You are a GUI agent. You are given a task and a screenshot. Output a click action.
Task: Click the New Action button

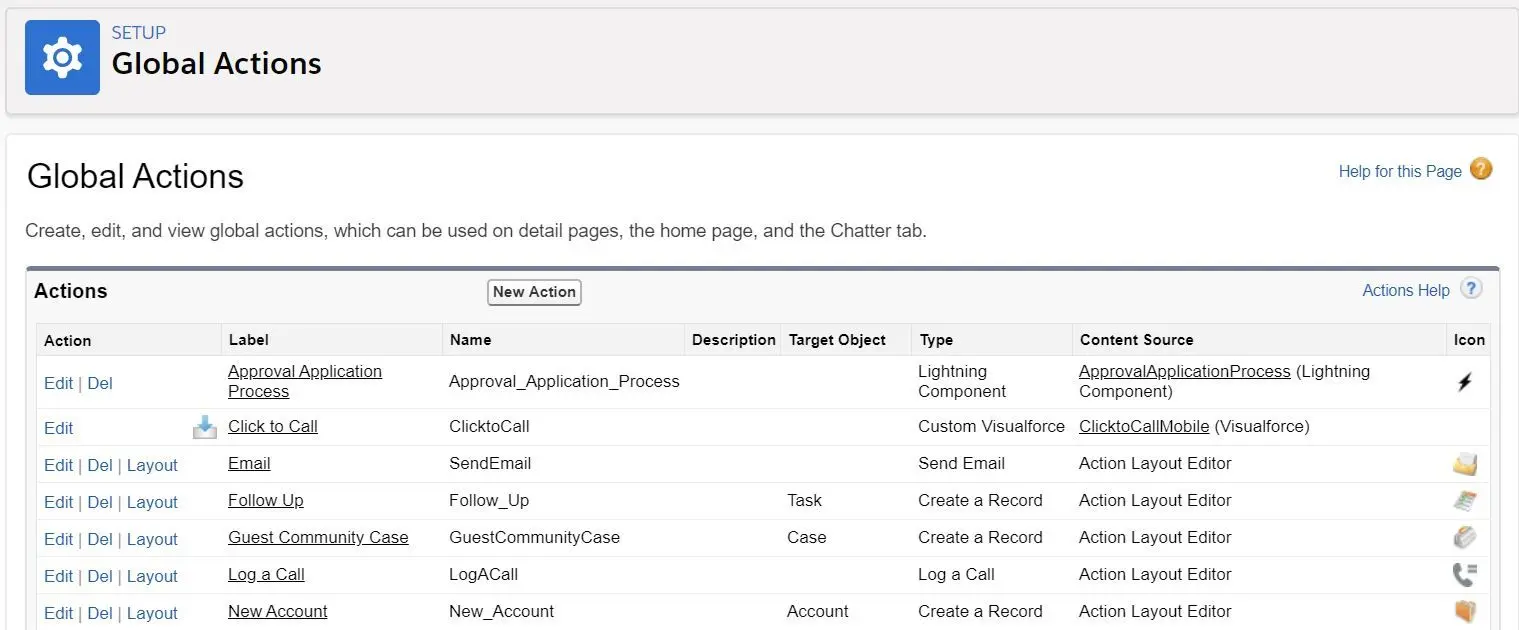tap(534, 292)
